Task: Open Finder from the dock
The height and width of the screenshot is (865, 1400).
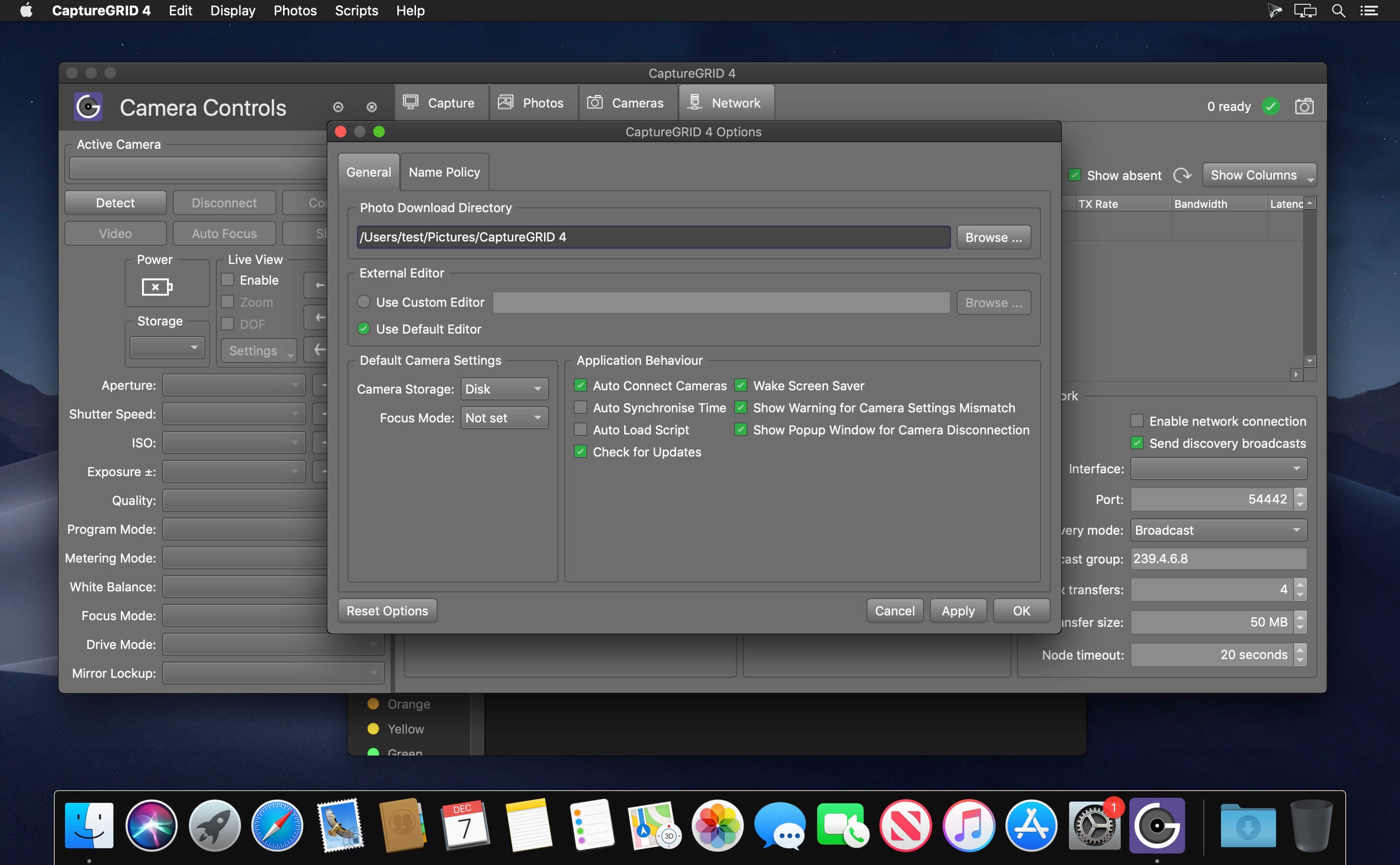Action: 89,825
